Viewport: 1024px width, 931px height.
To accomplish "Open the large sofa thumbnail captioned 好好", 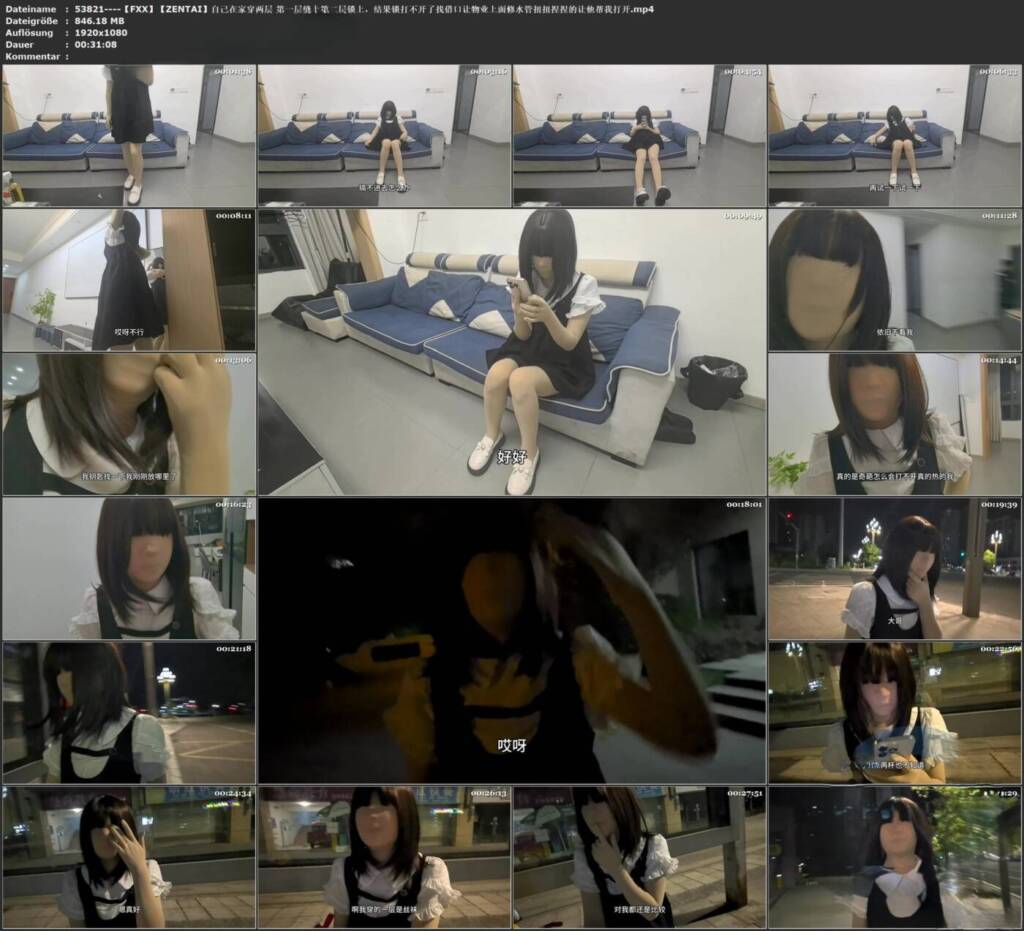I will pyautogui.click(x=512, y=352).
